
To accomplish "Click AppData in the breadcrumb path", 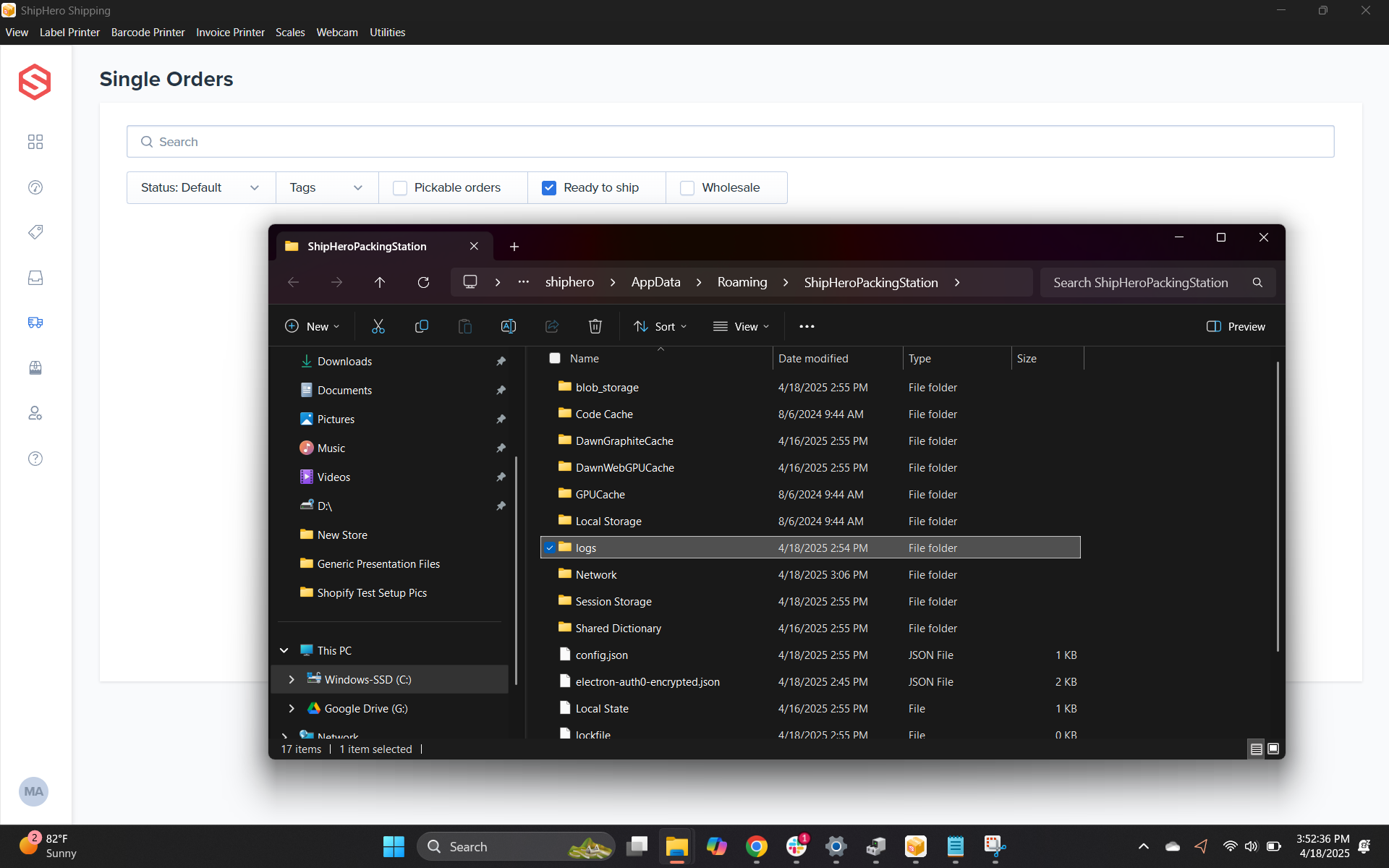I will pos(655,282).
